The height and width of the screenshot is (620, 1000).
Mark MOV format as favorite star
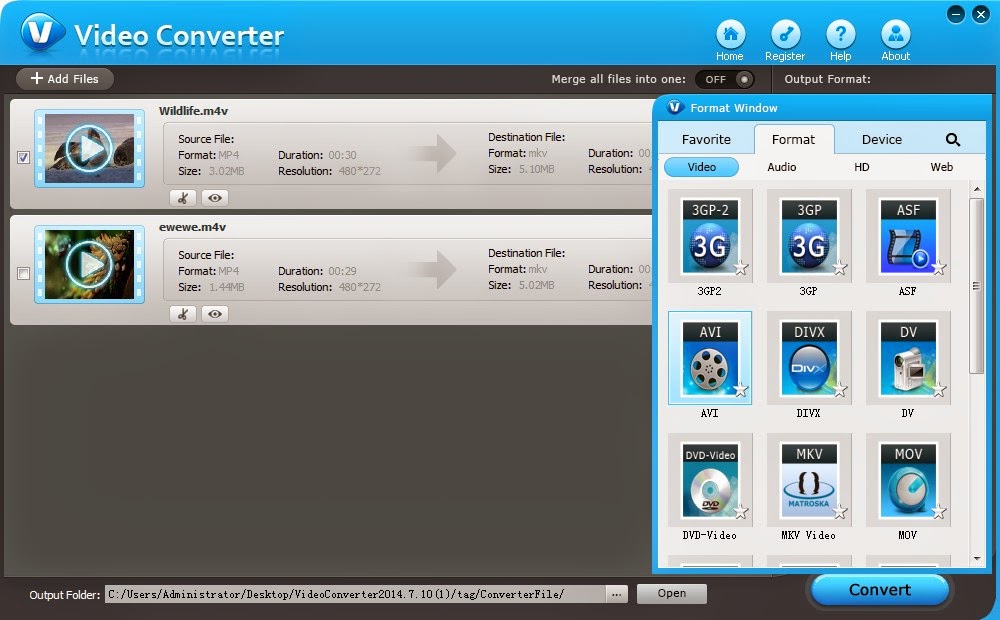point(939,512)
